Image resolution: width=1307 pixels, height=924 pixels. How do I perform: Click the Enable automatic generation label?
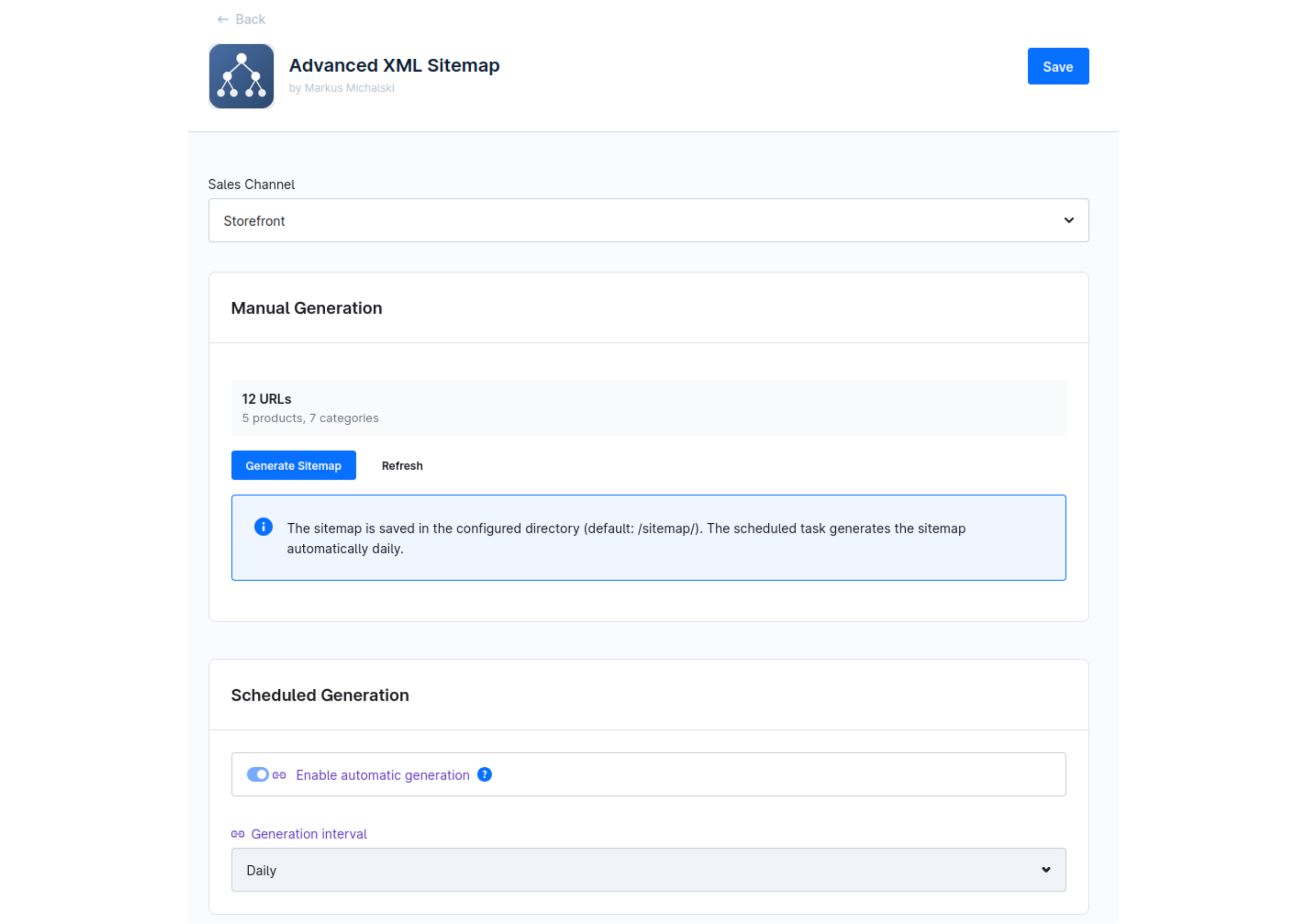coord(382,775)
